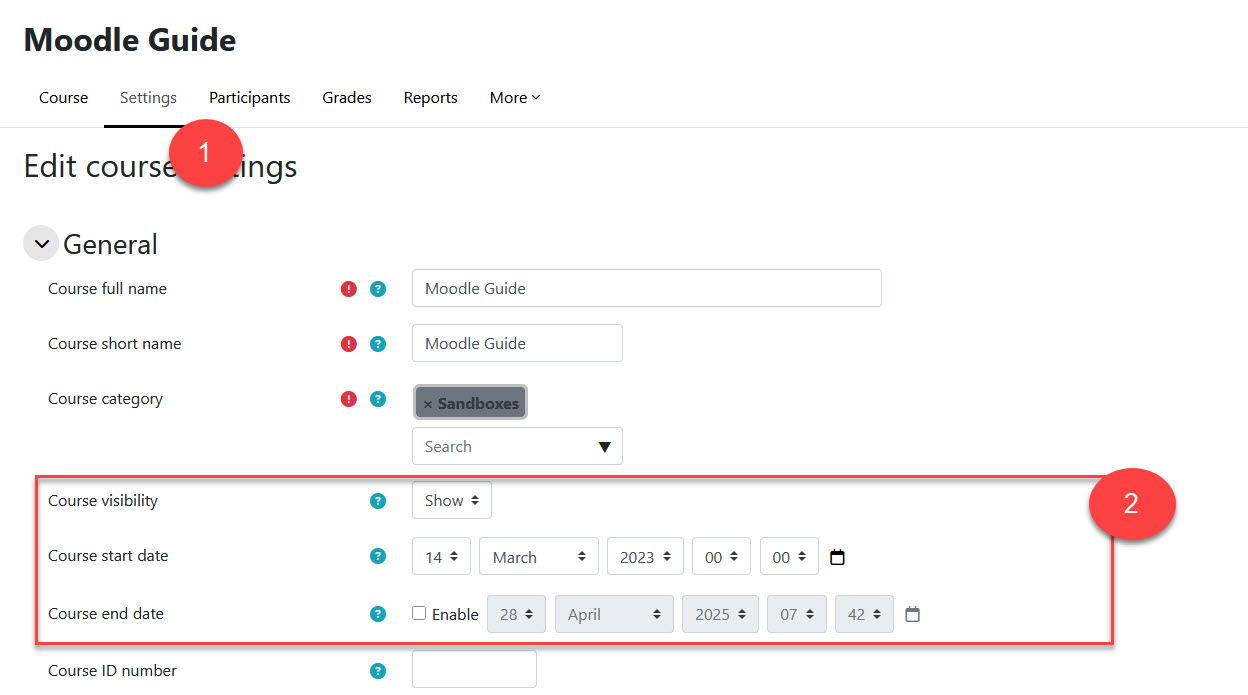Remove the Sandboxes category tag

[x=428, y=404]
